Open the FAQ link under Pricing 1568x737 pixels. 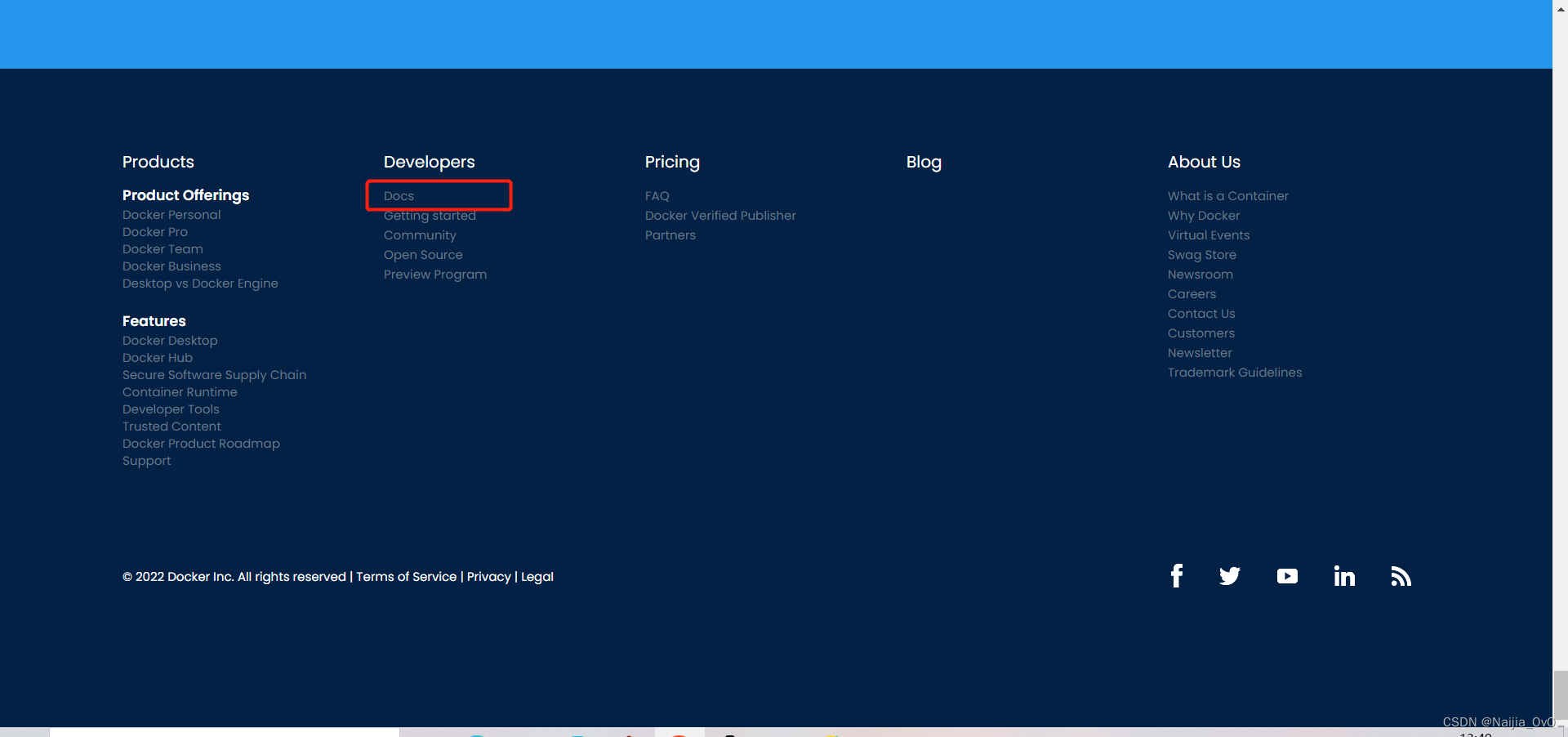click(657, 196)
